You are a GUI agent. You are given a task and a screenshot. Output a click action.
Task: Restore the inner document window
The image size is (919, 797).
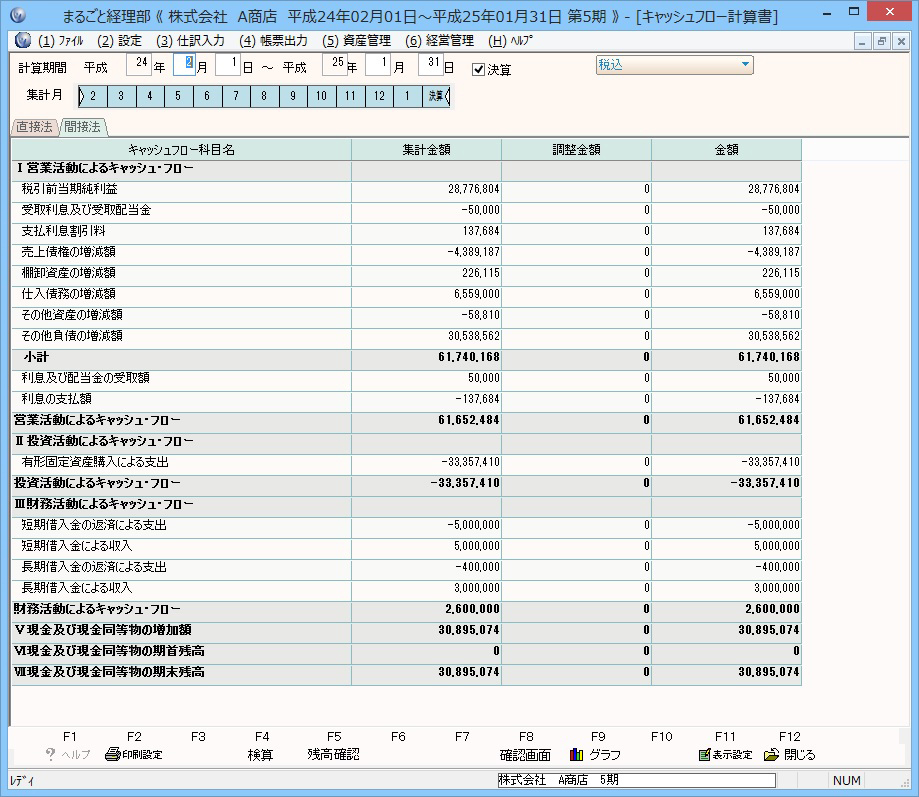(881, 42)
